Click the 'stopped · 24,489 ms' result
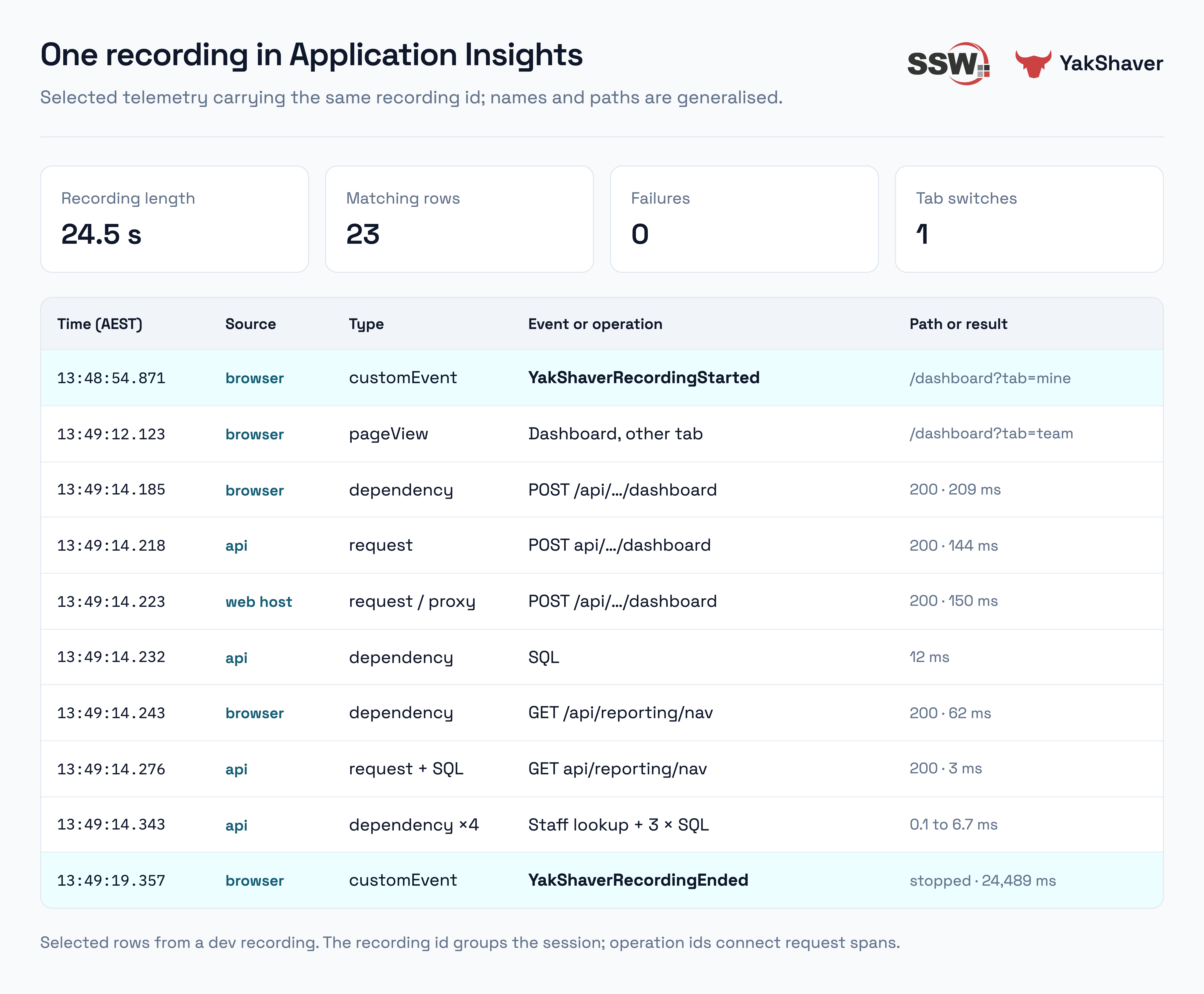Viewport: 1204px width, 994px height. 983,881
